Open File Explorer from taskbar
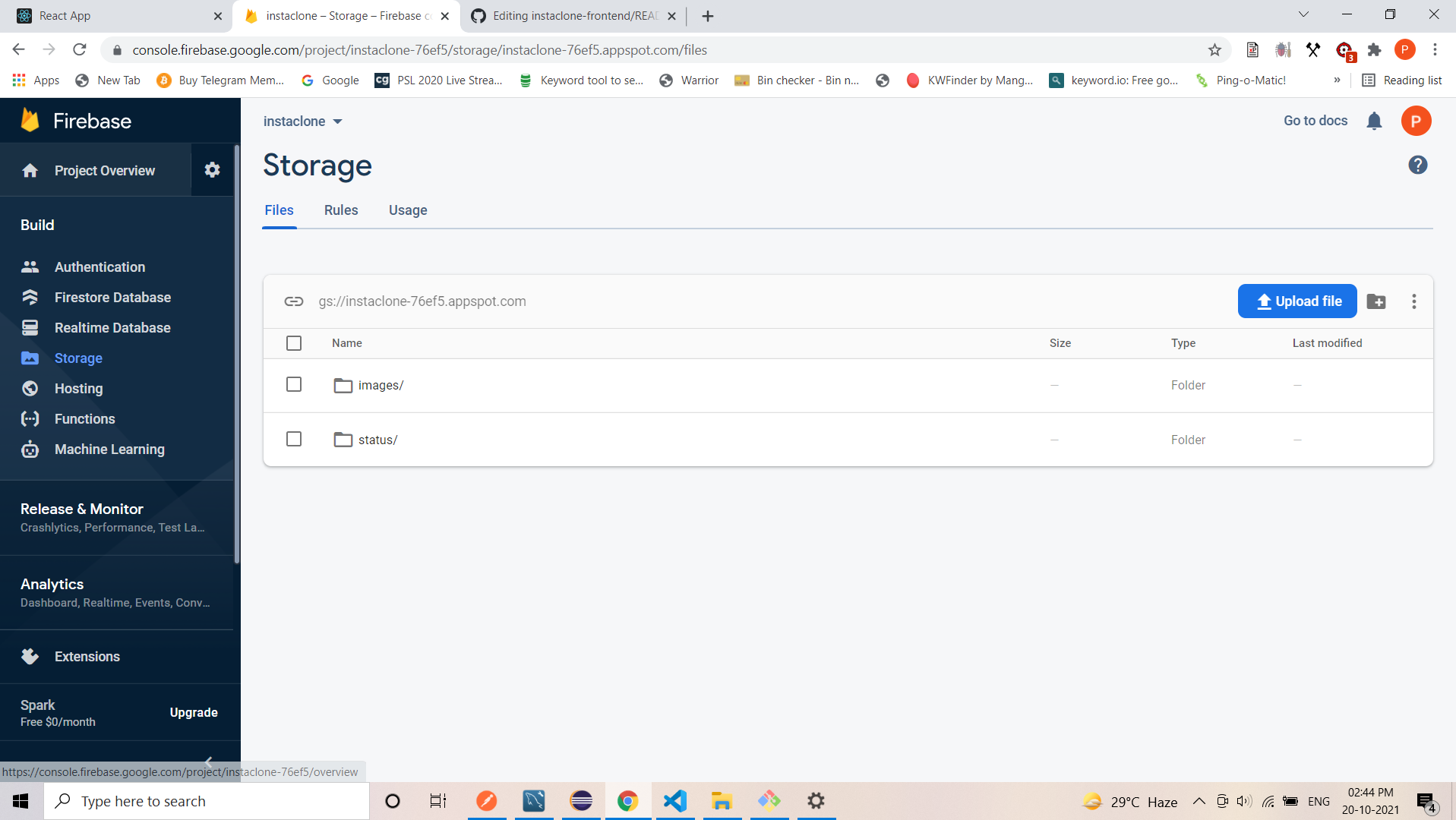1456x820 pixels. click(722, 801)
